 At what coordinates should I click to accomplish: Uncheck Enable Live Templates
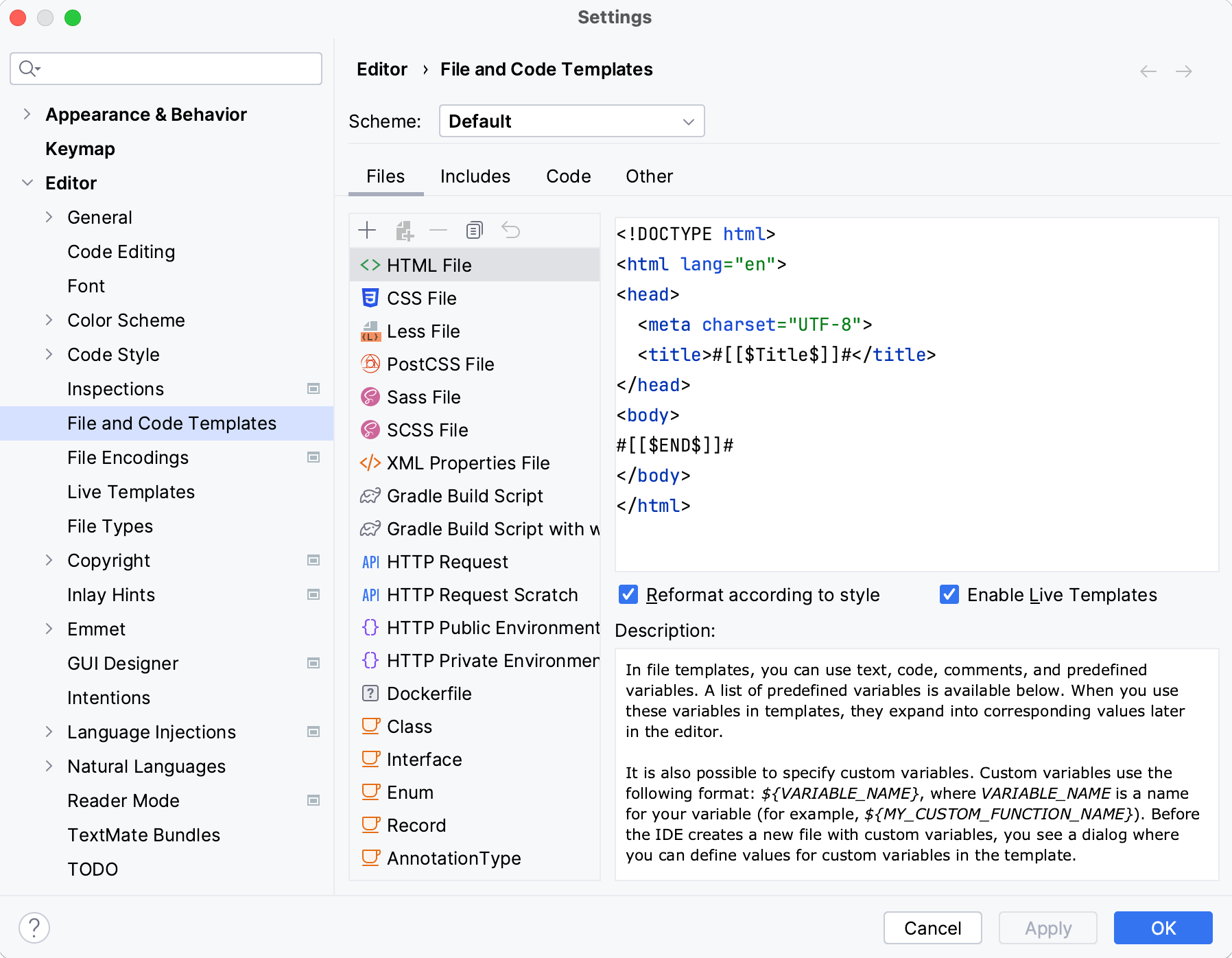pyautogui.click(x=949, y=594)
